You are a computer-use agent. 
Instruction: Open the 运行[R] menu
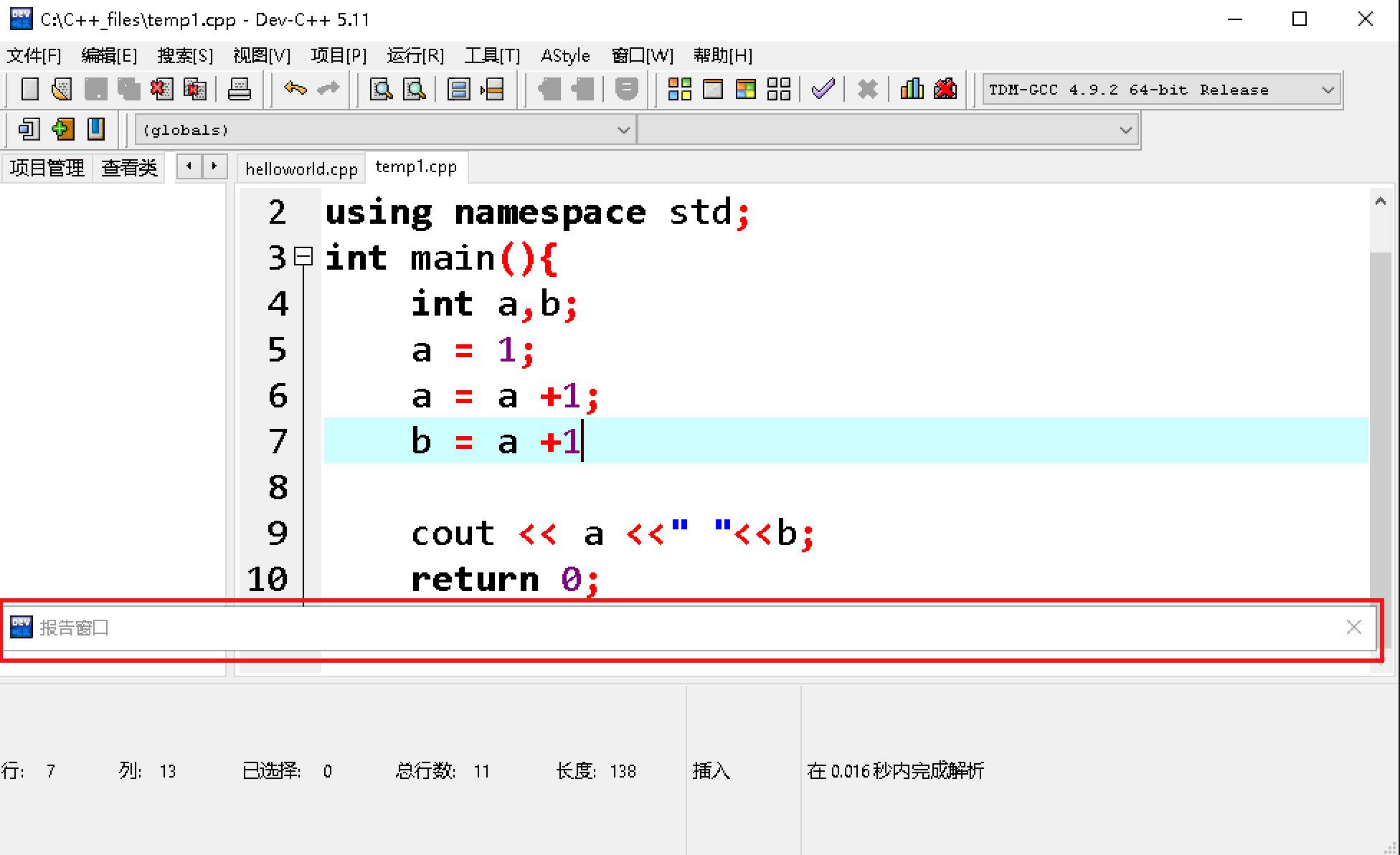point(415,55)
